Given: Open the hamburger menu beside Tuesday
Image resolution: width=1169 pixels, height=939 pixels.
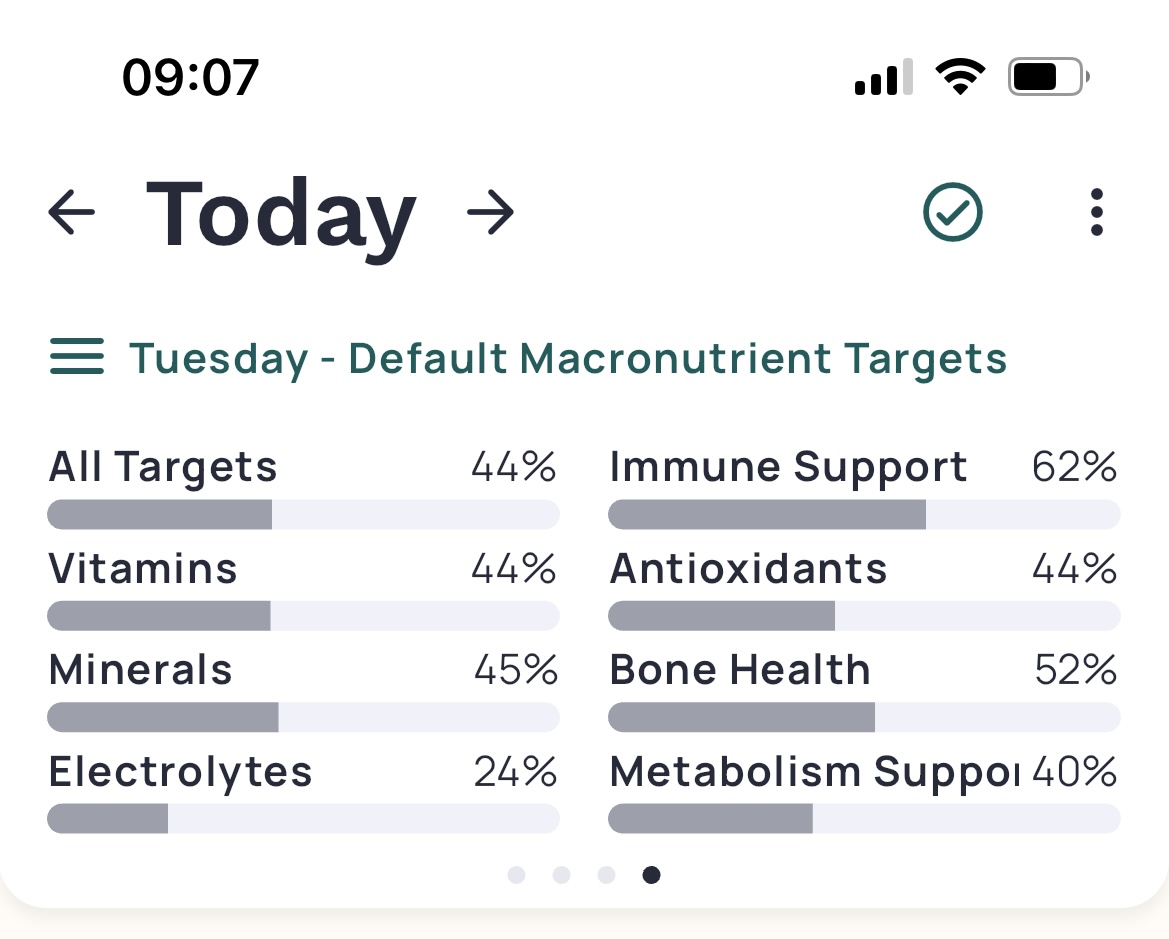Looking at the screenshot, I should click(x=76, y=357).
